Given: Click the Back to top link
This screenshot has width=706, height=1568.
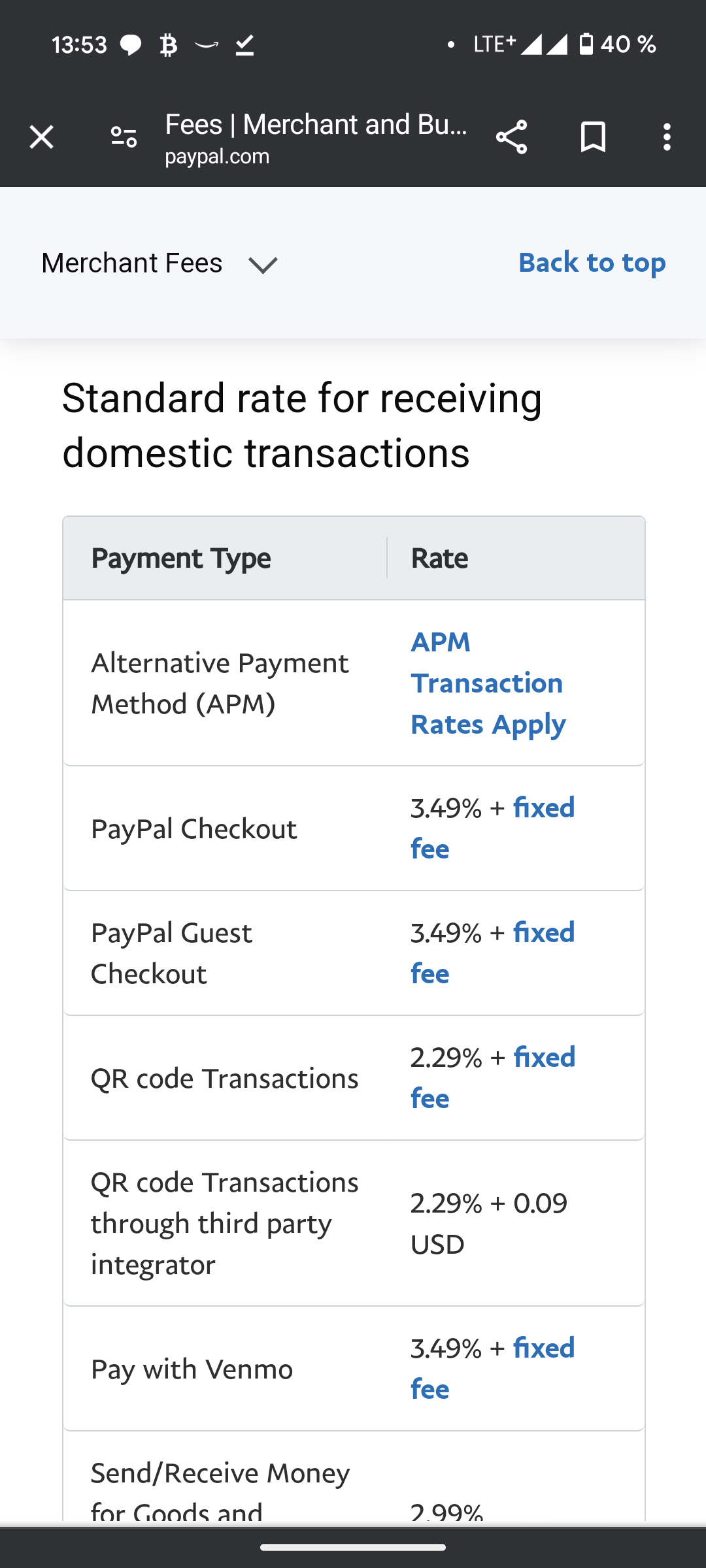Looking at the screenshot, I should point(592,263).
